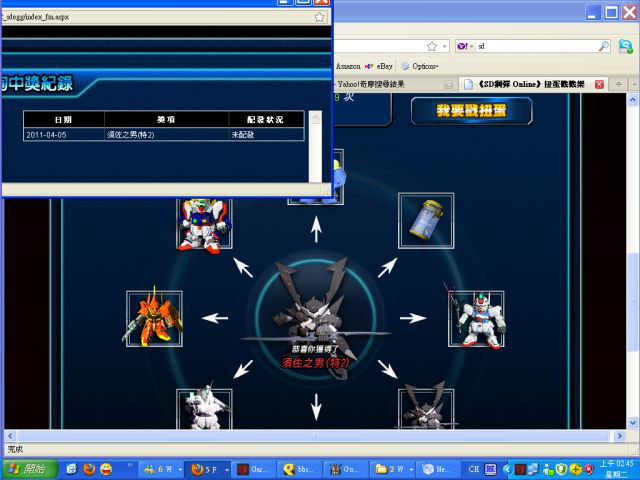Viewport: 640px width, 480px height.
Task: Click the horizontal scrollbar left arrow
Action: coord(10,436)
